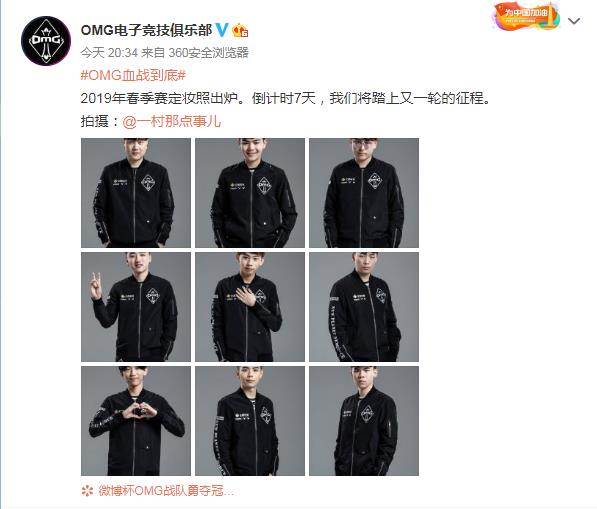This screenshot has height=509, width=597.
Task: Open the @一村那点事儿 mention link
Action: 171,121
